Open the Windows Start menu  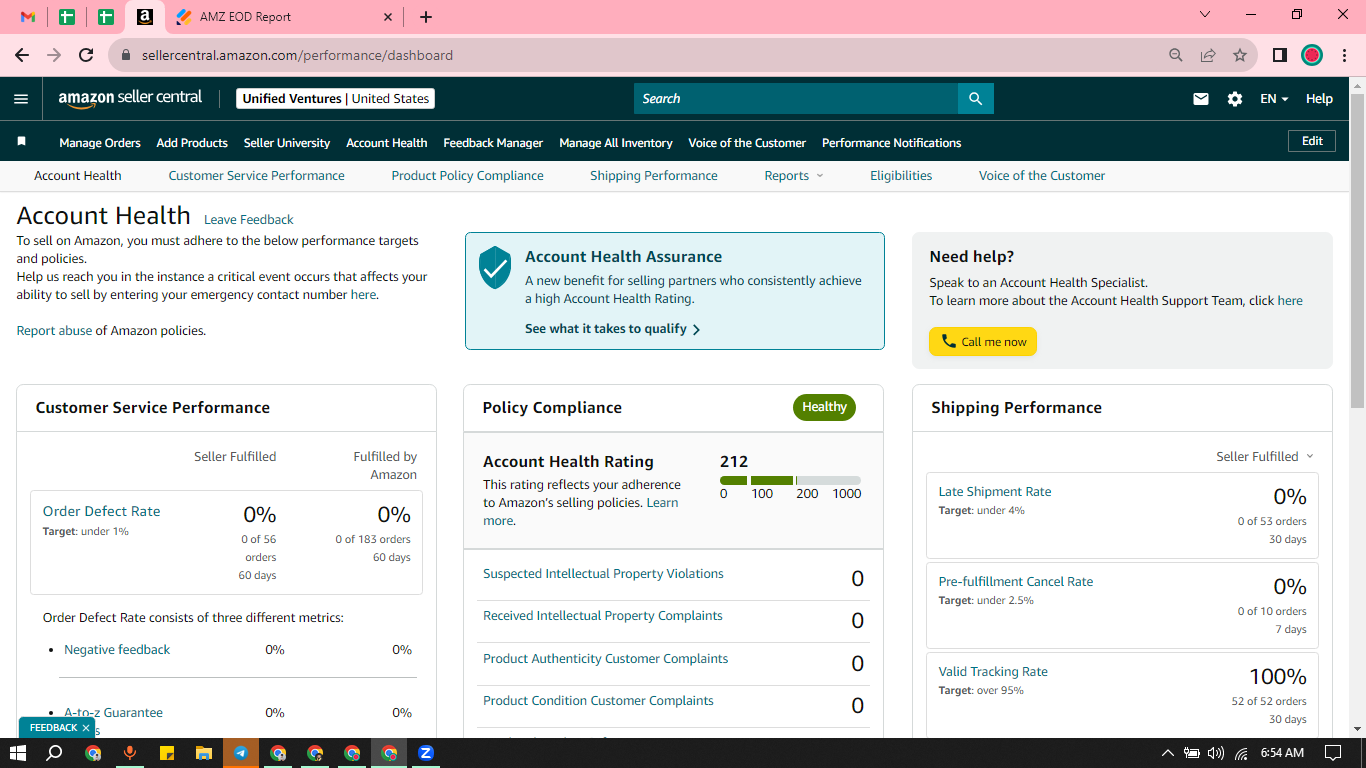[18, 753]
